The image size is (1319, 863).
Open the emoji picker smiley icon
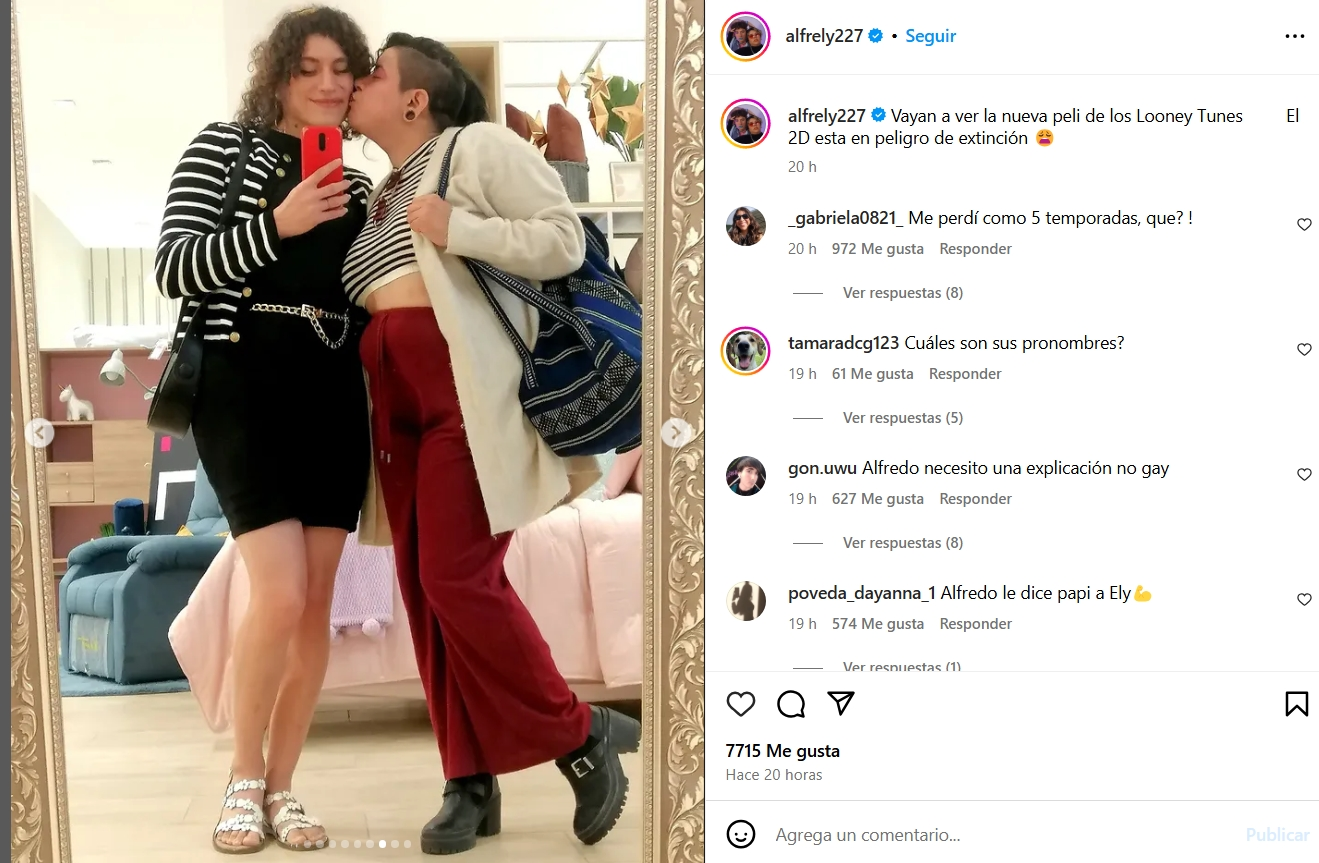[x=741, y=834]
